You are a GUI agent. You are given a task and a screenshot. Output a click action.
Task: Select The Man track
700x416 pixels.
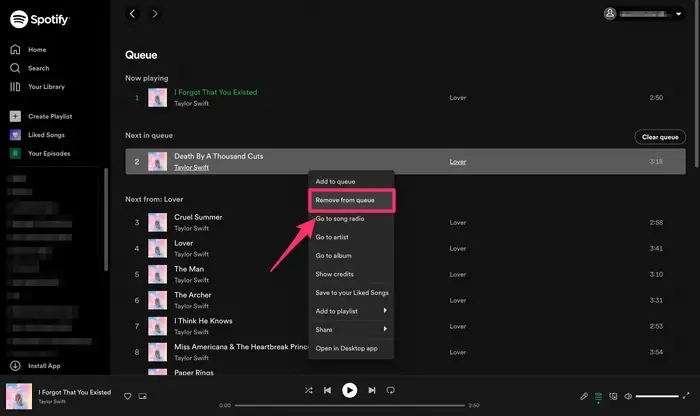click(405, 274)
